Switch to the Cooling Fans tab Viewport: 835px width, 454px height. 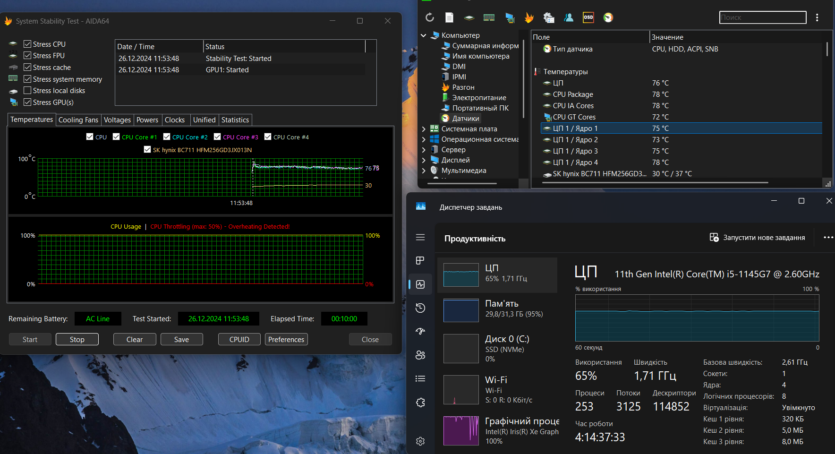click(78, 120)
